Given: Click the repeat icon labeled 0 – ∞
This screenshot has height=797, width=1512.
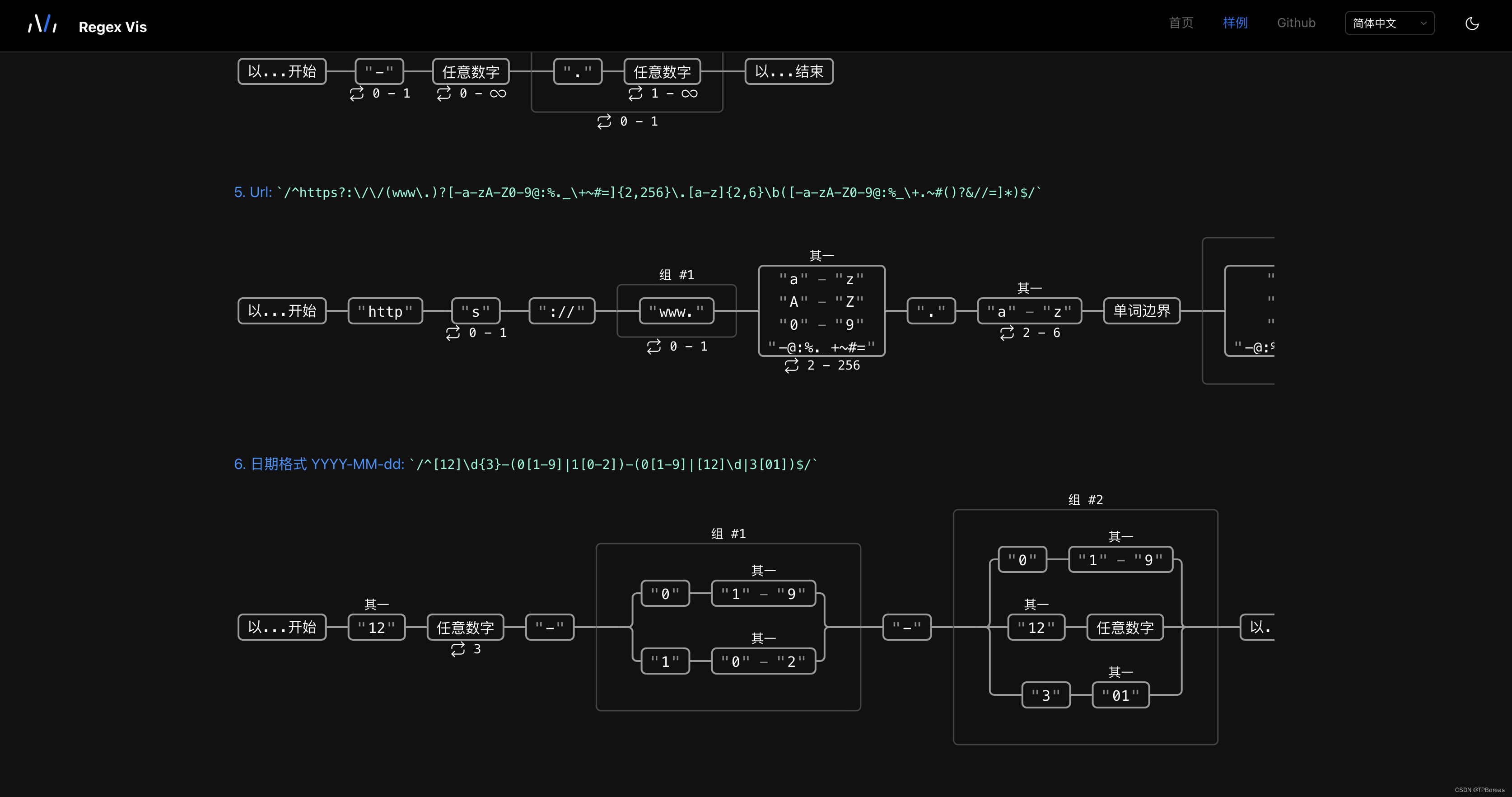Looking at the screenshot, I should tap(444, 94).
